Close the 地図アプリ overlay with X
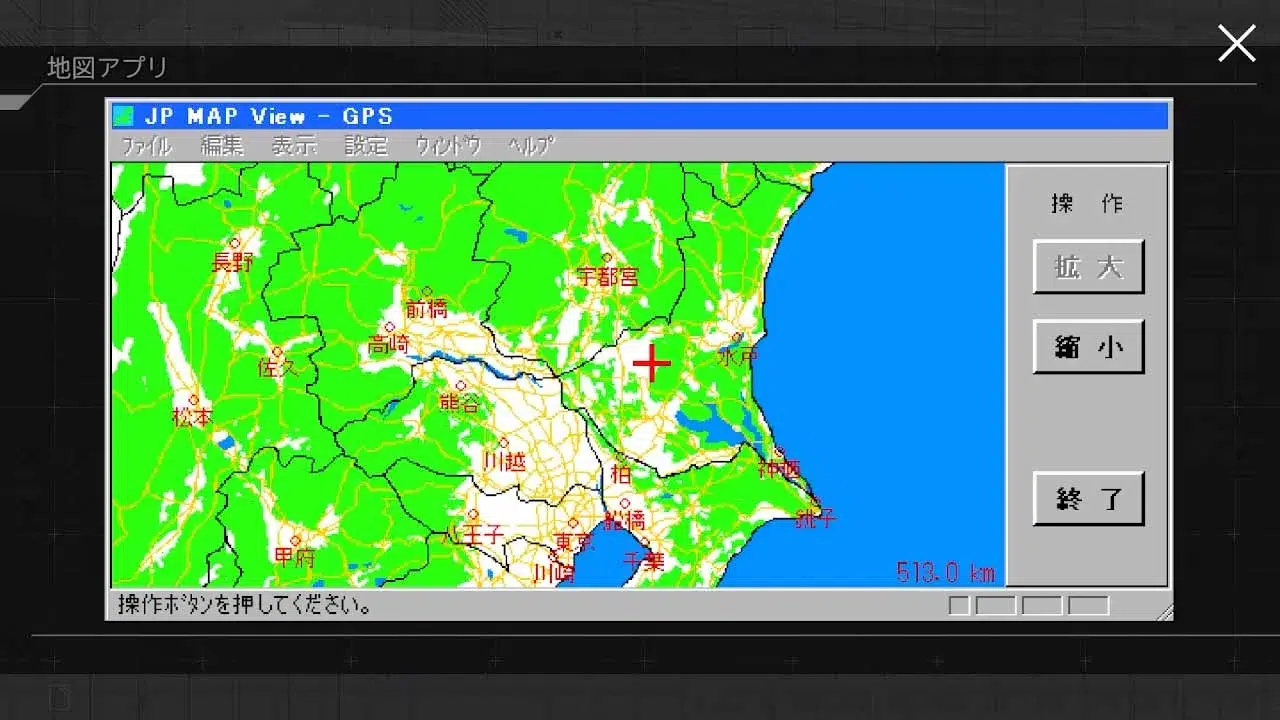Viewport: 1280px width, 720px height. tap(1236, 44)
